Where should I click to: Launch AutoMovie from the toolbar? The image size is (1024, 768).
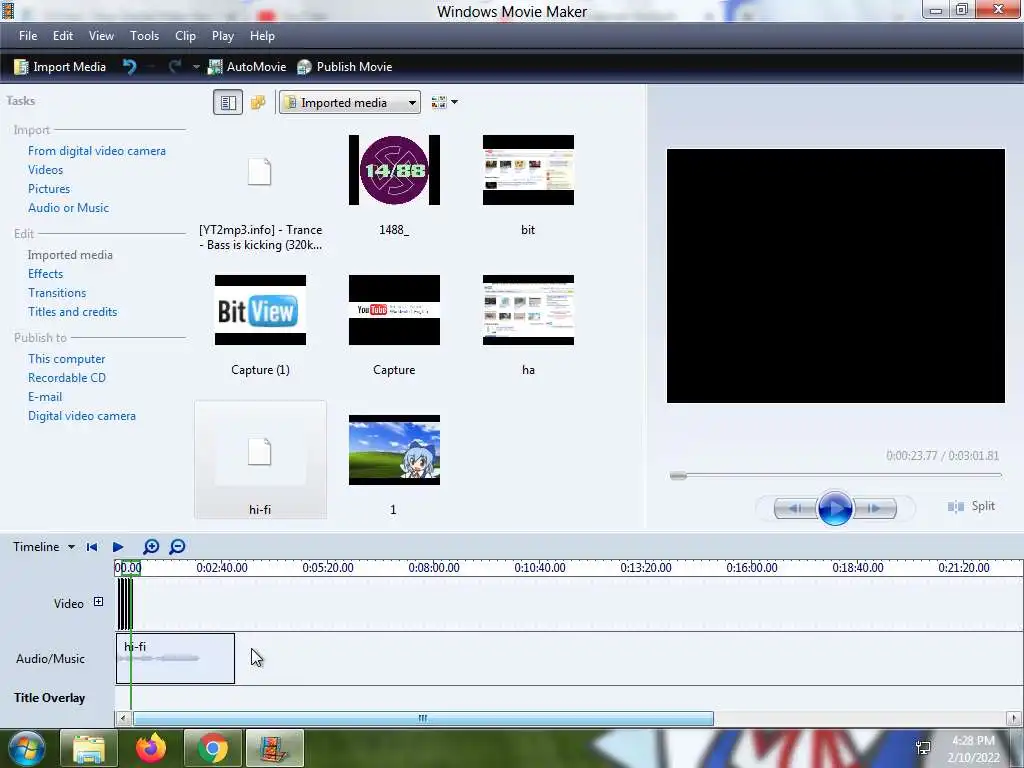tap(247, 67)
